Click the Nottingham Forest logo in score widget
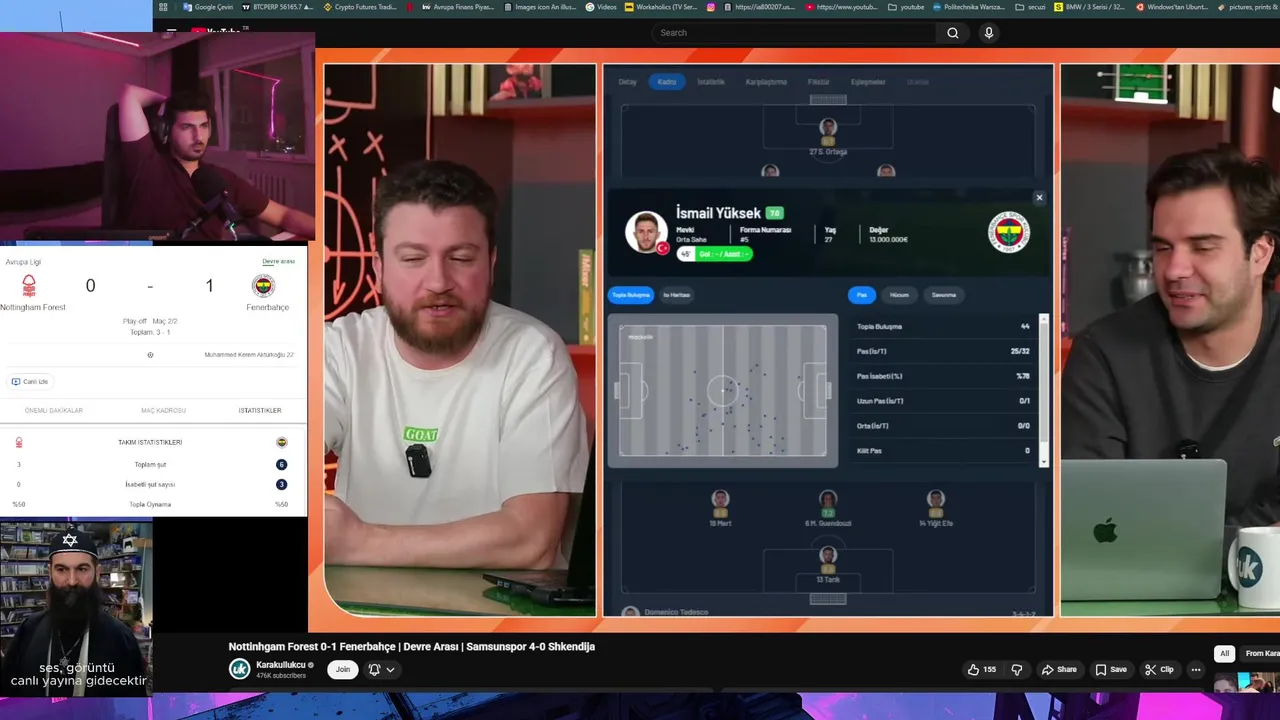This screenshot has width=1280, height=720. point(29,287)
